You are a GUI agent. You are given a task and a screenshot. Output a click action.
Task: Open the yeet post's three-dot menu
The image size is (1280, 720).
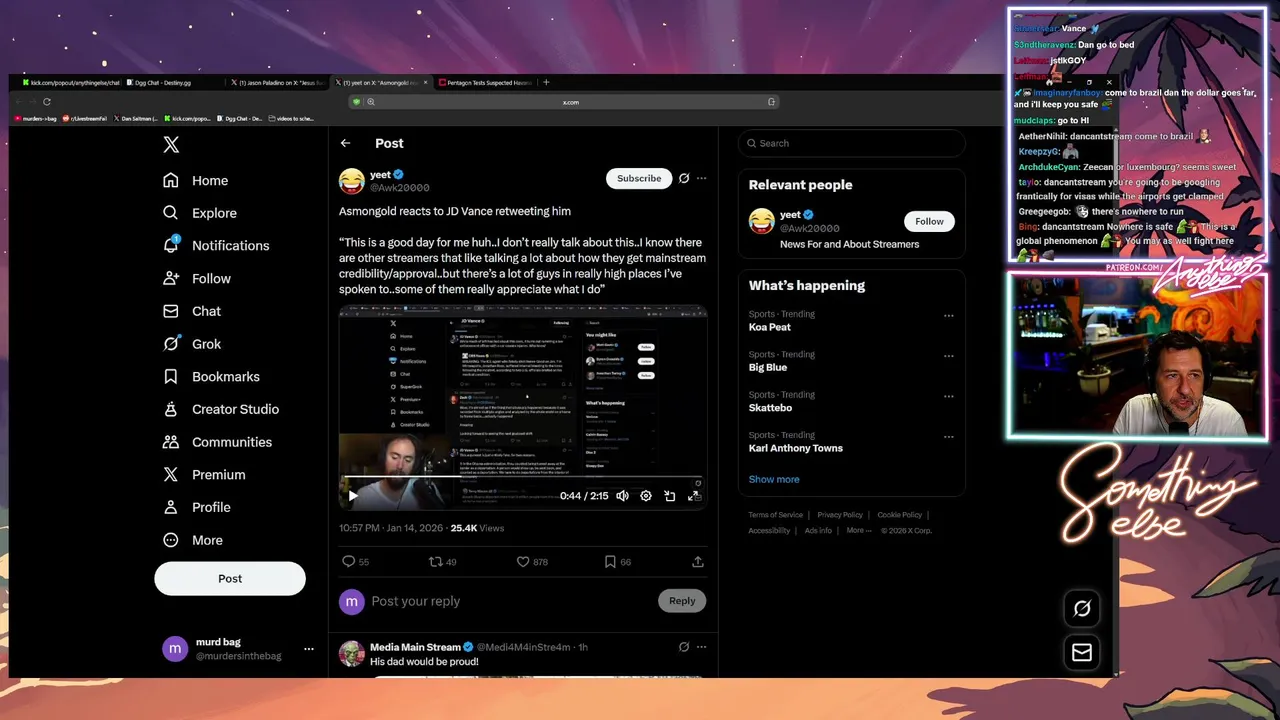pos(701,178)
